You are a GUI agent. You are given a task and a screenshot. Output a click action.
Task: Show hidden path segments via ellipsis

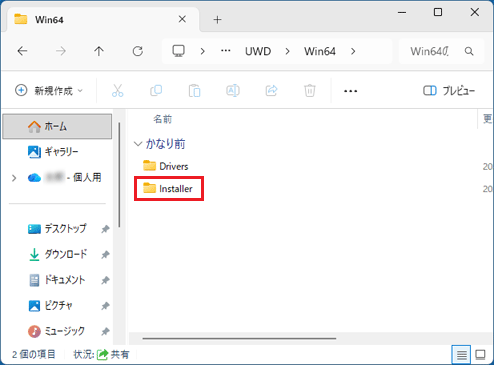click(226, 51)
